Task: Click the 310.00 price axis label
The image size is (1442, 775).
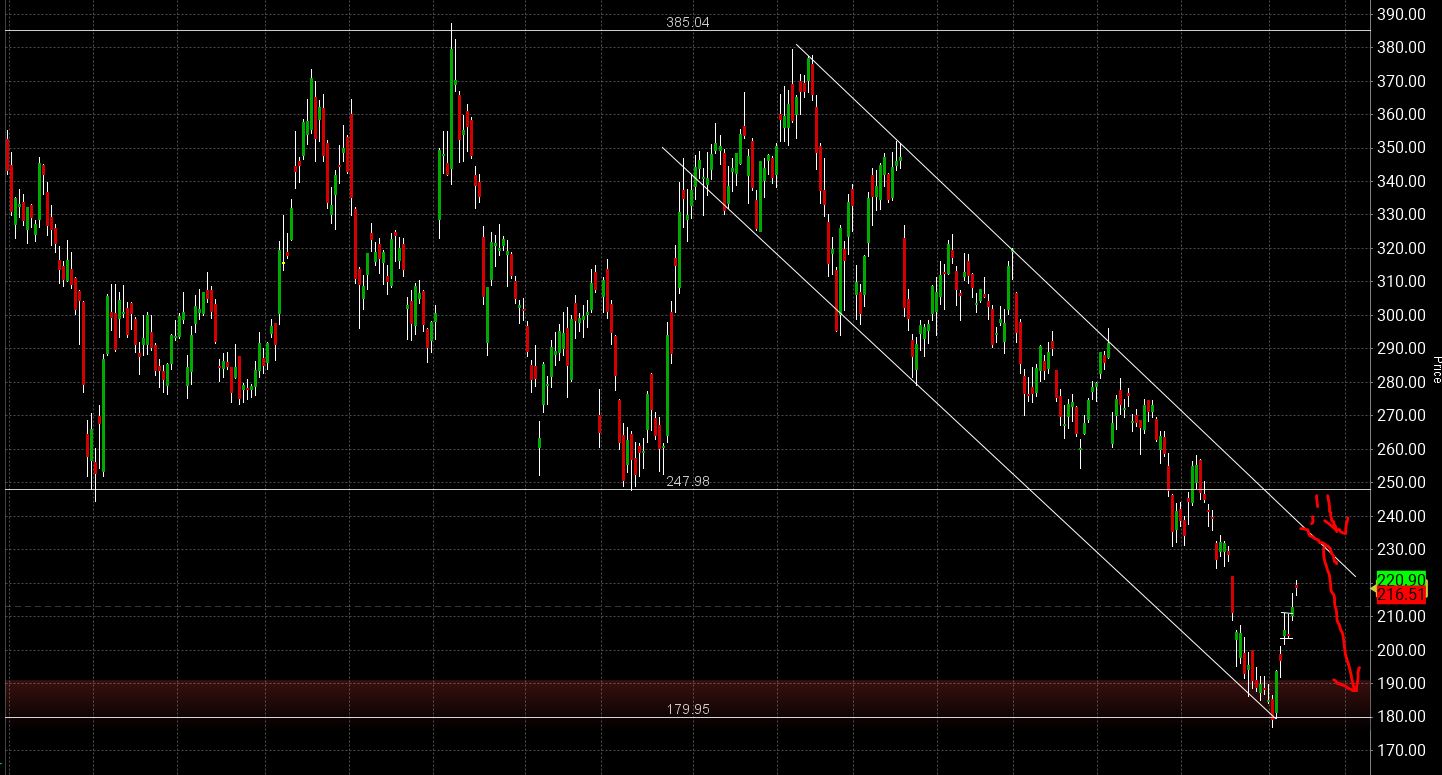Action: [1401, 281]
